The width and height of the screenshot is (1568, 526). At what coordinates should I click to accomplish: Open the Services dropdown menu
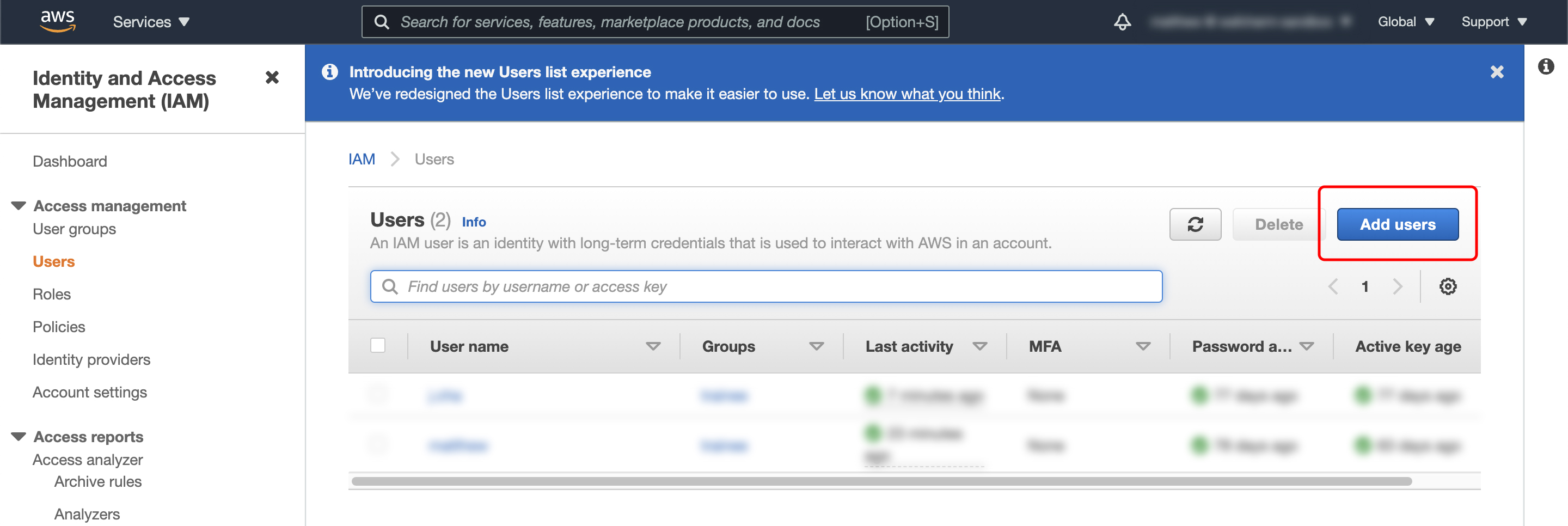point(151,22)
